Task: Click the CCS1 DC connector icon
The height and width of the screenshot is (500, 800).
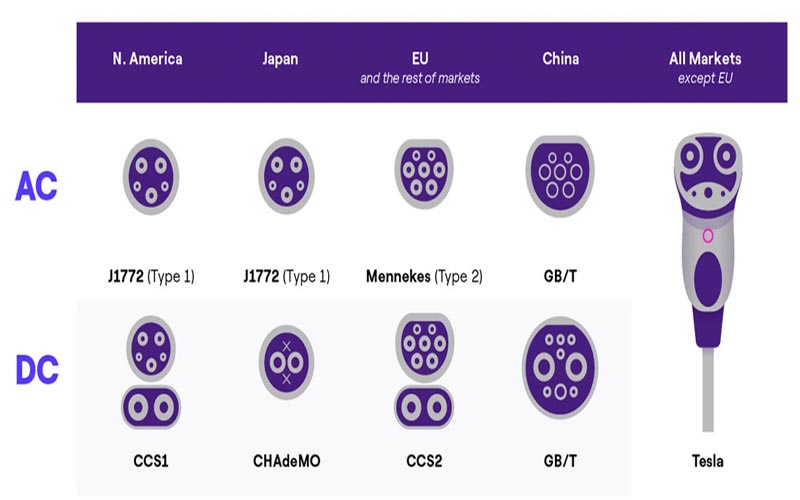Action: click(x=151, y=372)
